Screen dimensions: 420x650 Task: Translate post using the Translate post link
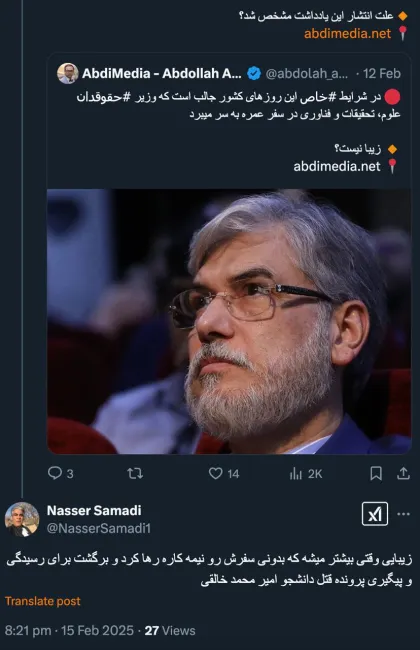[43, 601]
